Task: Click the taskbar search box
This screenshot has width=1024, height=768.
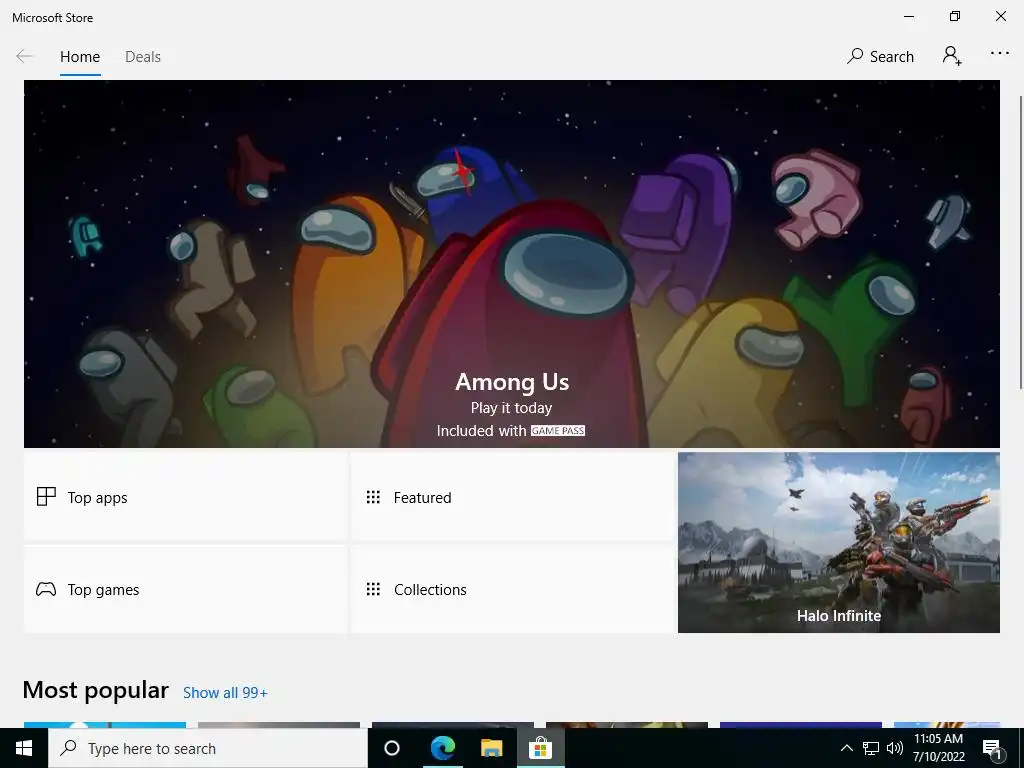Action: (x=208, y=748)
